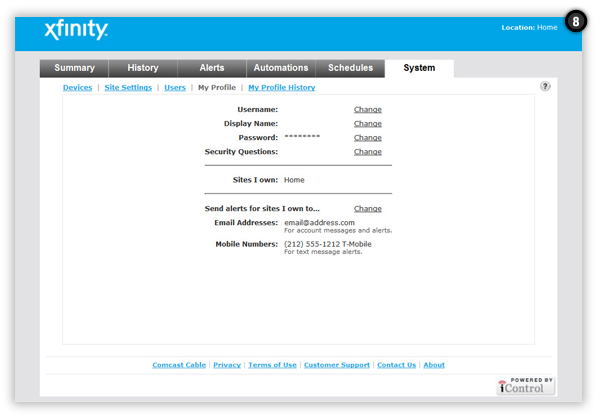Image resolution: width=600 pixels, height=416 pixels.
Task: Click the Terms of Use link
Action: coord(272,365)
